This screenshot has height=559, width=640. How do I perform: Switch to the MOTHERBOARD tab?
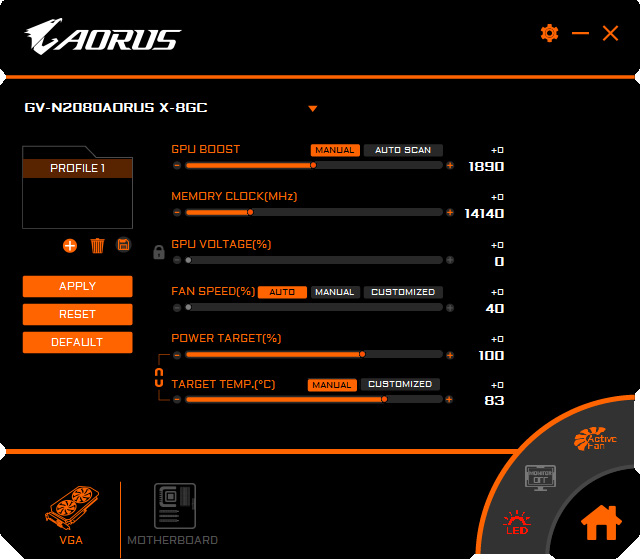coord(173,514)
